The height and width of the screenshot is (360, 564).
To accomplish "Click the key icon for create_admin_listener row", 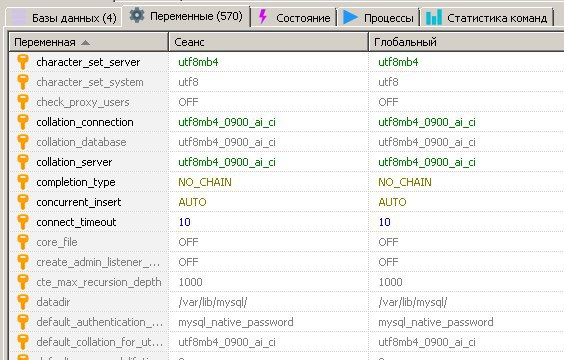I will (23, 262).
